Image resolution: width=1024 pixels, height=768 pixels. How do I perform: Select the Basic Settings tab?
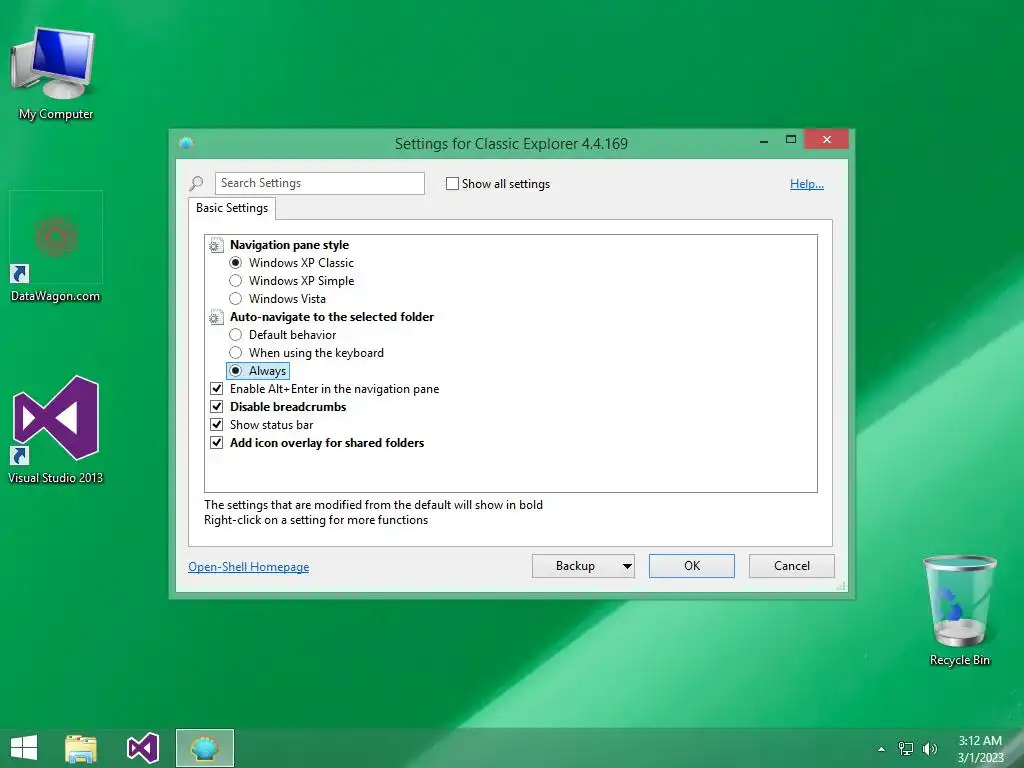pyautogui.click(x=232, y=208)
